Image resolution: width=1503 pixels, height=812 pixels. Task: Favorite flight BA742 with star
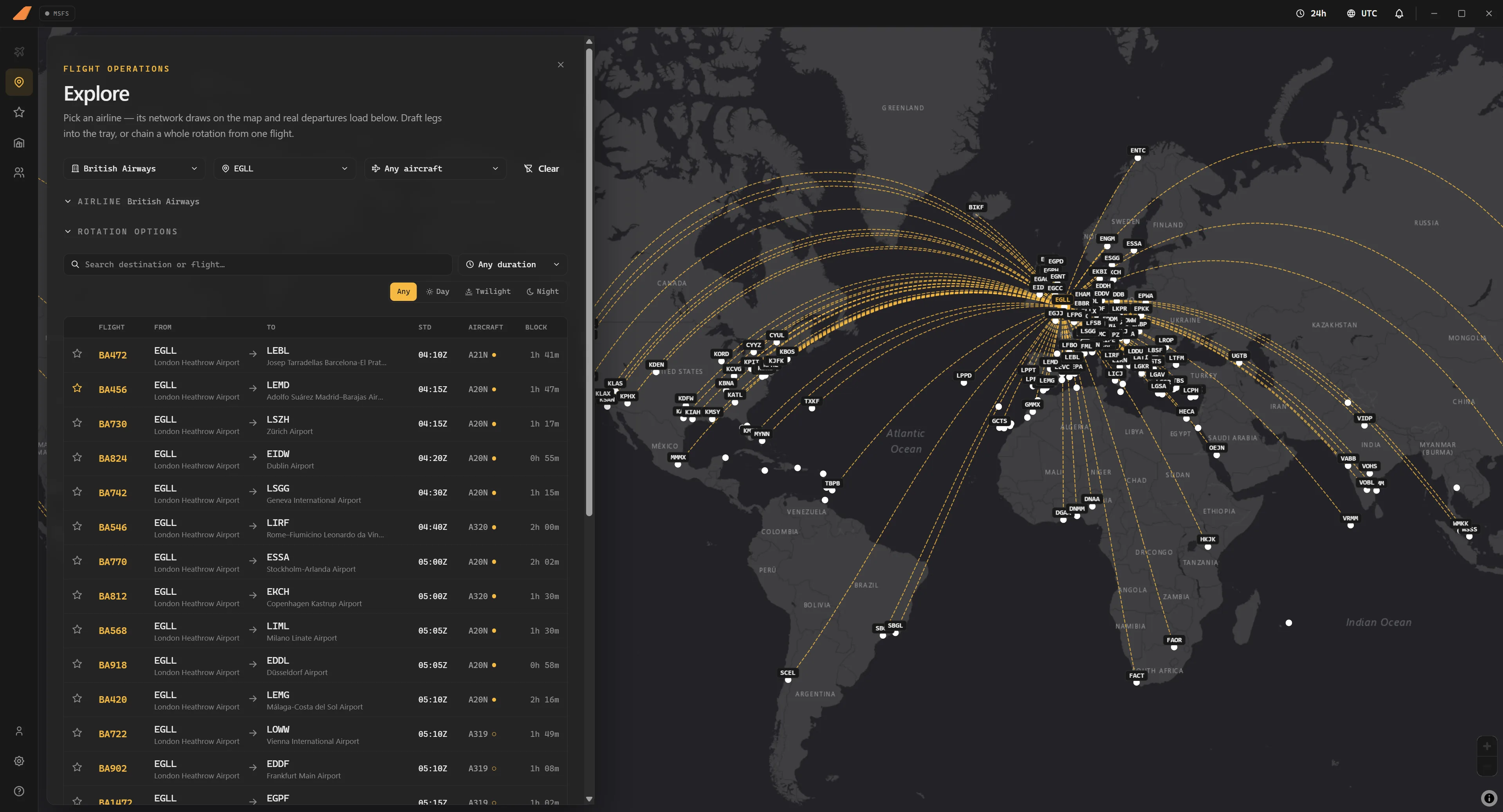point(77,491)
